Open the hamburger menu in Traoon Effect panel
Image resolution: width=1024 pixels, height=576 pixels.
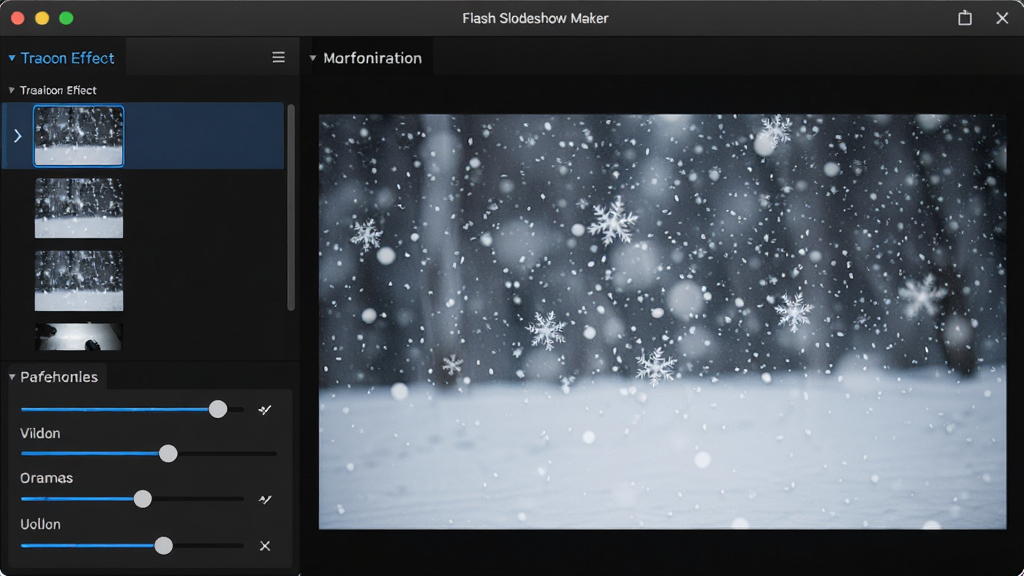tap(278, 57)
